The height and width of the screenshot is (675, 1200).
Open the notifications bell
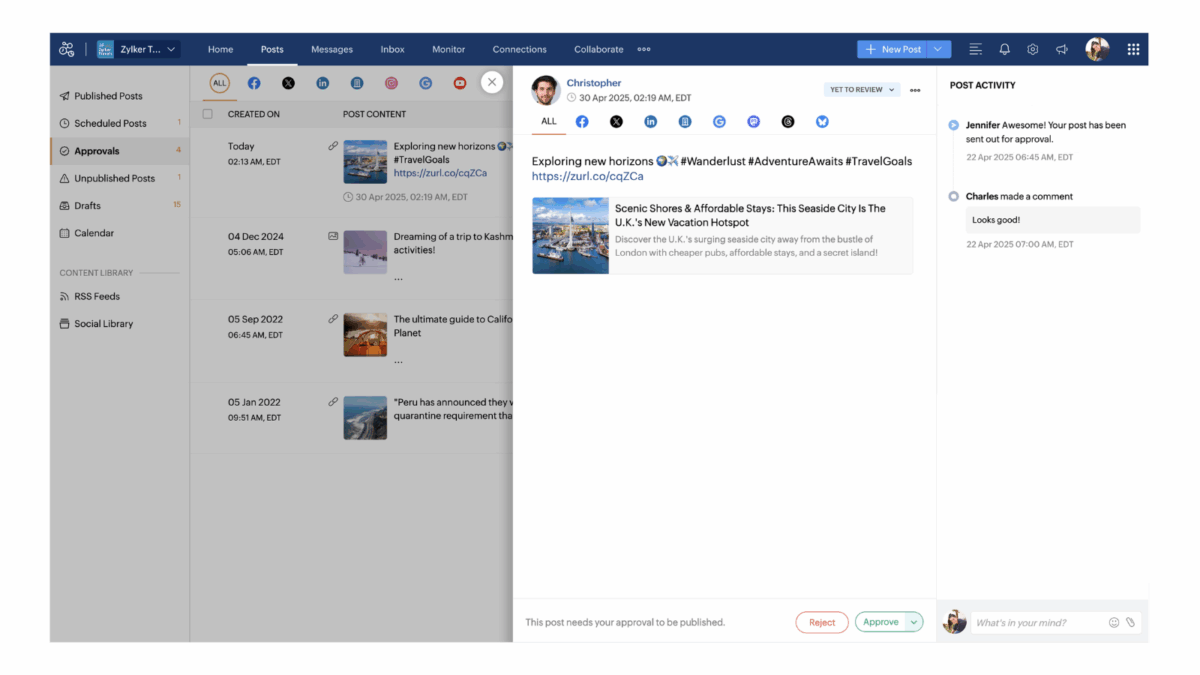click(x=1004, y=49)
